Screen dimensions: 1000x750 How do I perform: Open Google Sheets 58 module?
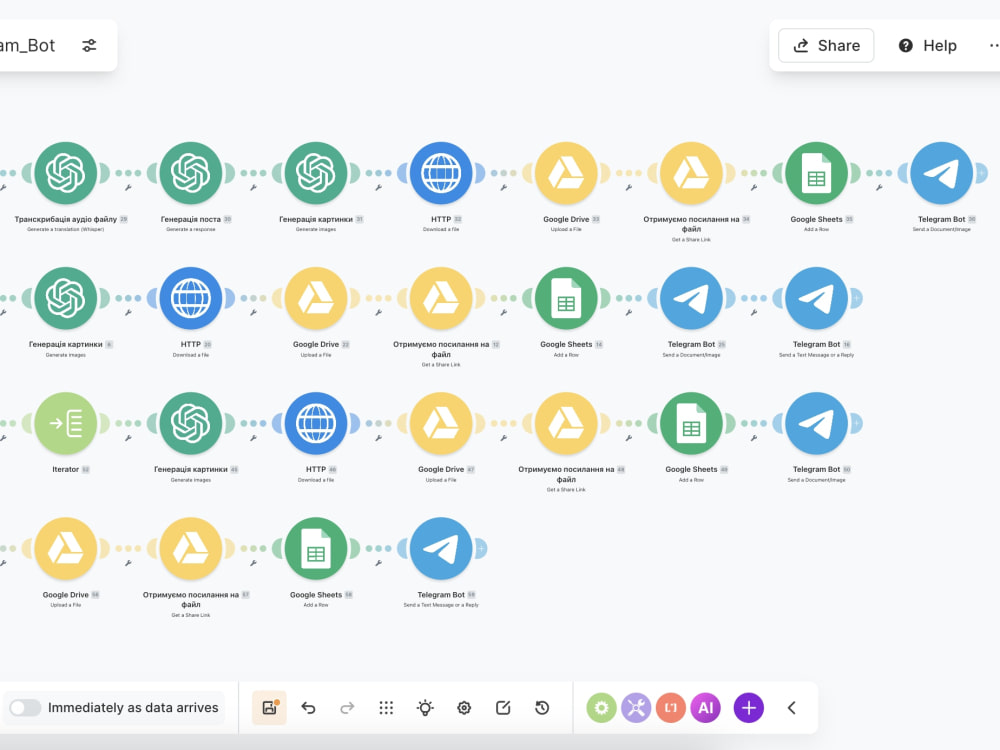pos(316,548)
